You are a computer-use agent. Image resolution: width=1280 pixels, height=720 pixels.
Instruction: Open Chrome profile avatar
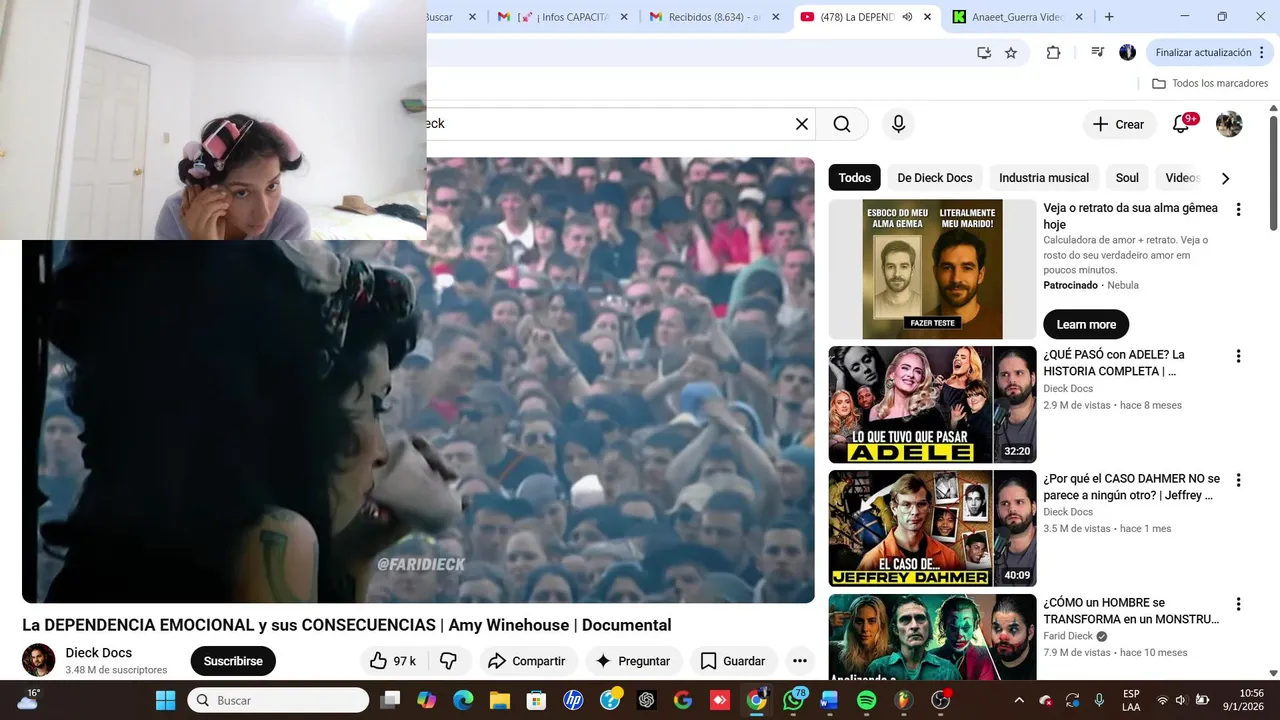(x=1127, y=53)
